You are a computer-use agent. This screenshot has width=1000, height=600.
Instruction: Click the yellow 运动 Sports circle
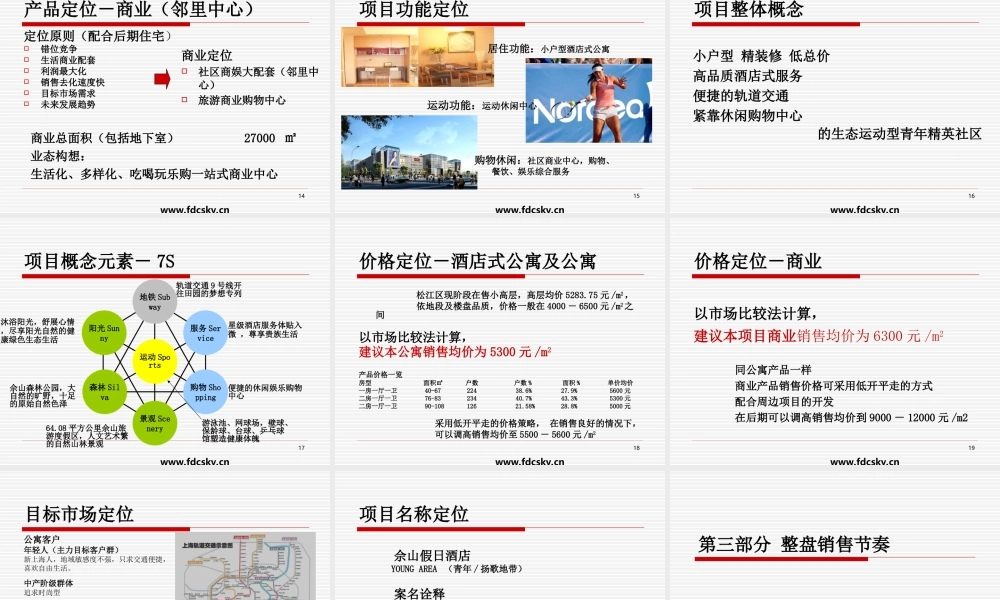coord(154,361)
